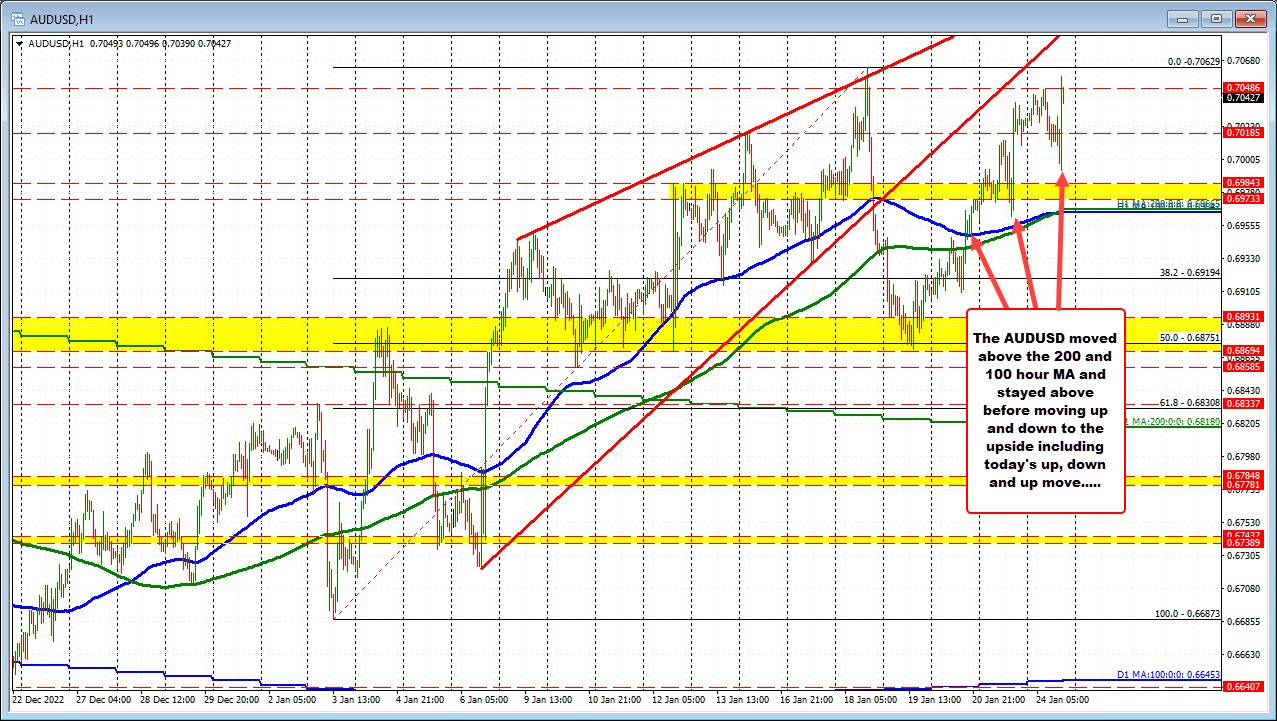Viewport: 1277px width, 721px height.
Task: Select the 50.0 Fibonacci retracement label
Action: pos(1188,338)
